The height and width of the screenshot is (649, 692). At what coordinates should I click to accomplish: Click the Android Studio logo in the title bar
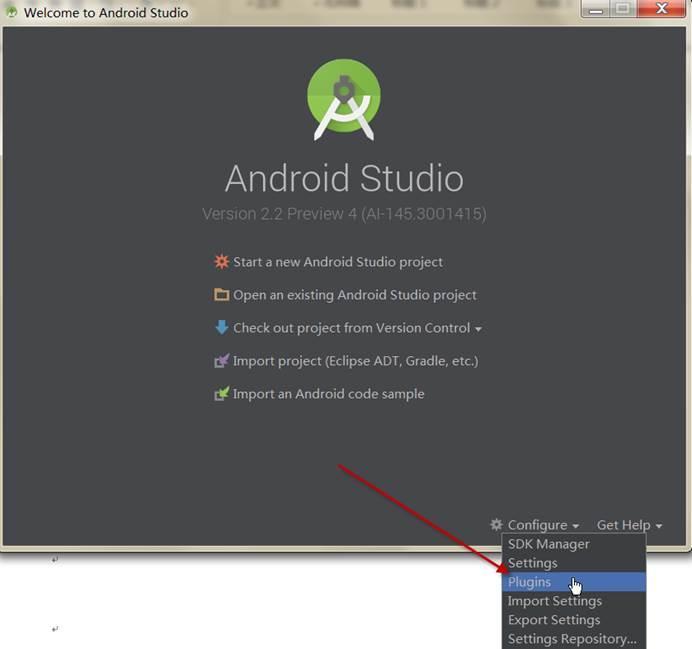pyautogui.click(x=12, y=12)
